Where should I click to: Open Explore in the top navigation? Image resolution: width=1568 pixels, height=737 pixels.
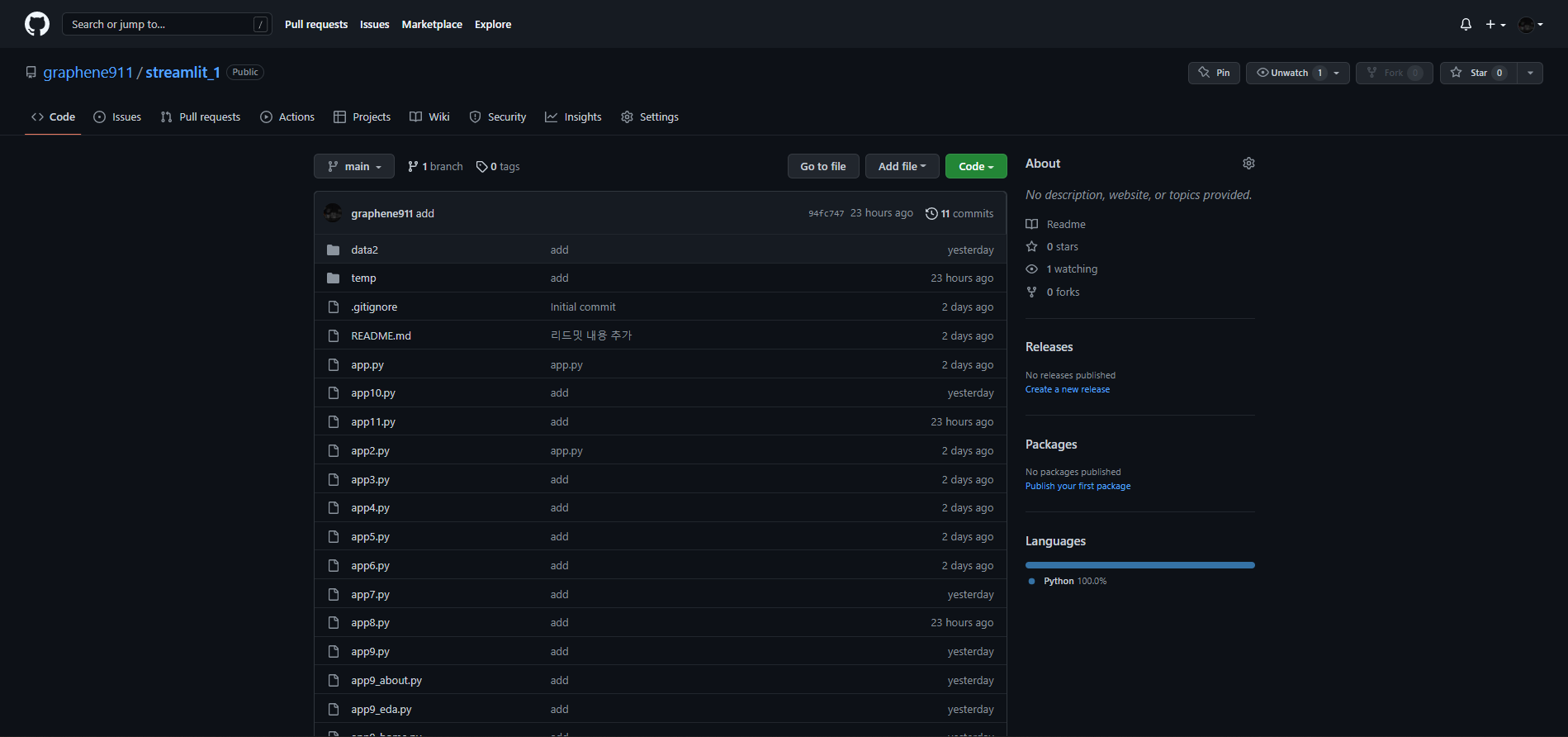click(x=493, y=25)
